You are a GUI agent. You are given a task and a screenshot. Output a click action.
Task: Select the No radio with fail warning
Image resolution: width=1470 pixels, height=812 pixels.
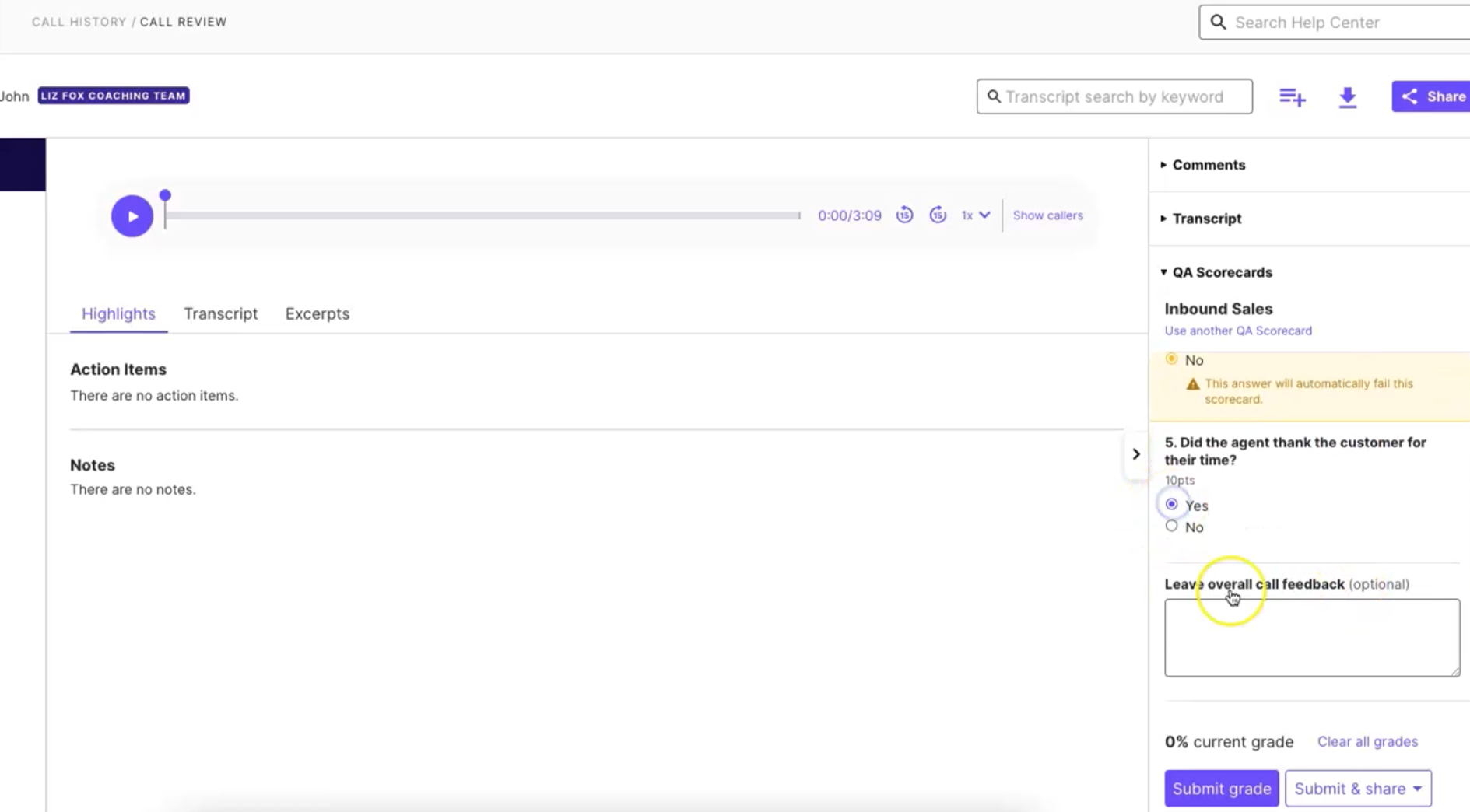(1171, 359)
